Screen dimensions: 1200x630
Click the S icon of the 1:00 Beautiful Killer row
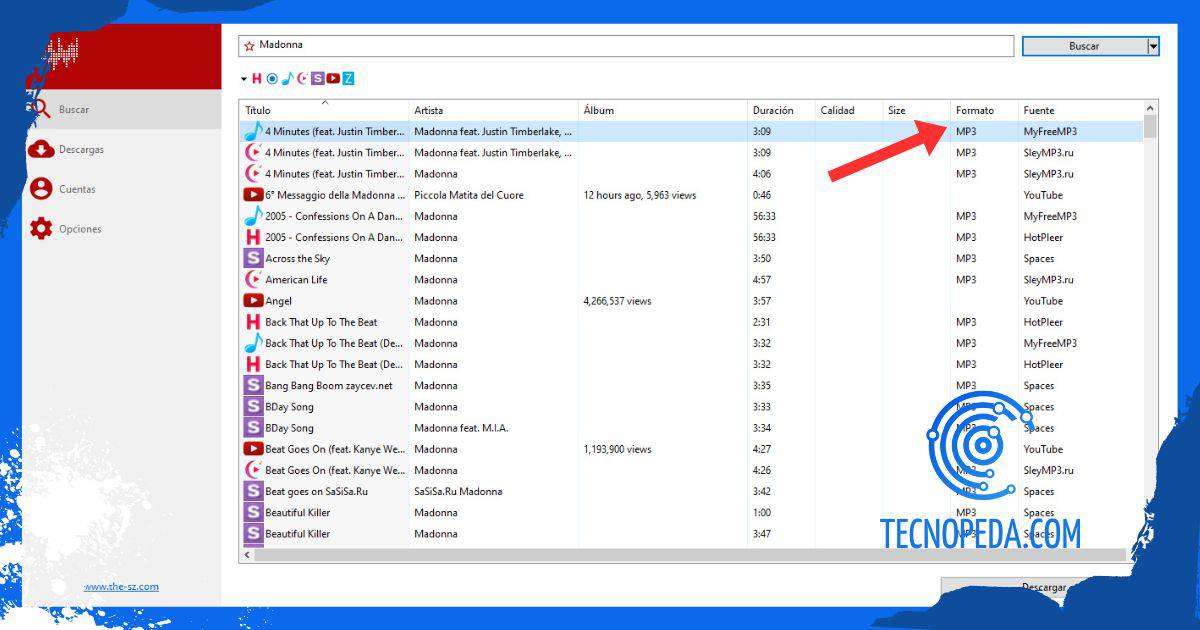pos(253,512)
